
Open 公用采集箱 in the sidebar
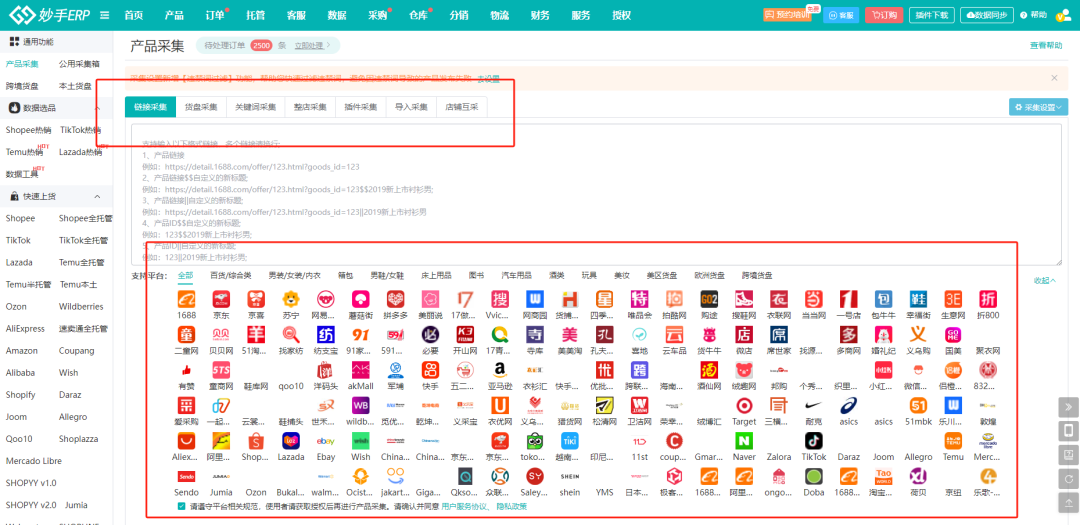tap(79, 64)
